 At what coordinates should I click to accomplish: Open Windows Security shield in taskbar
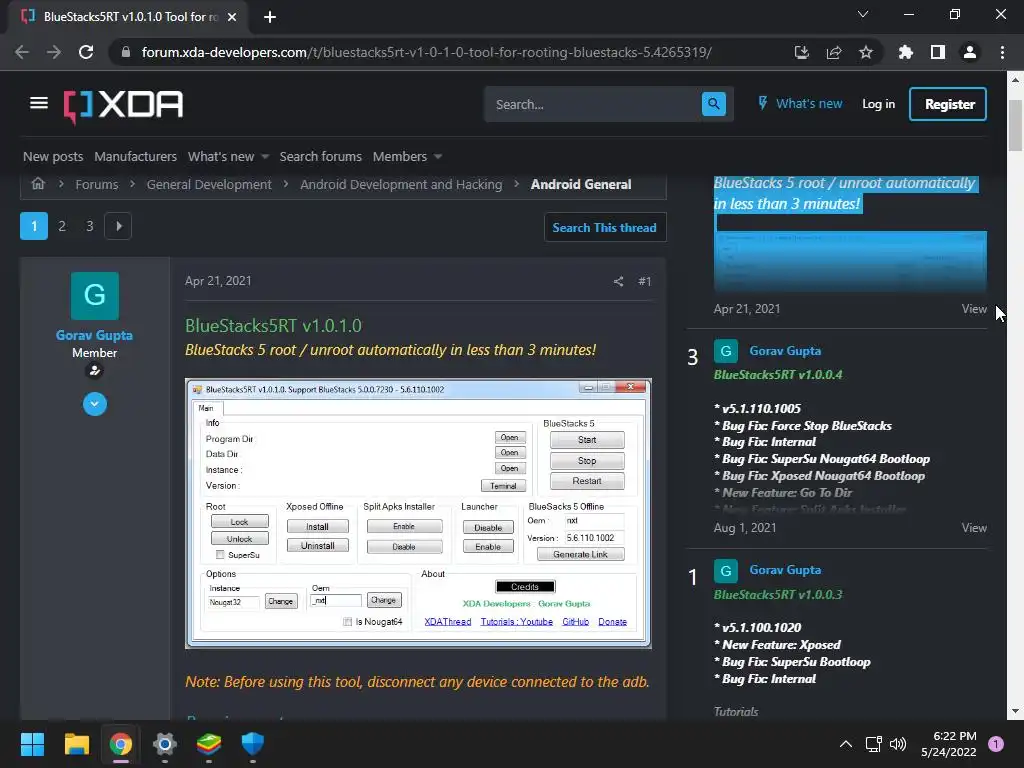point(253,744)
